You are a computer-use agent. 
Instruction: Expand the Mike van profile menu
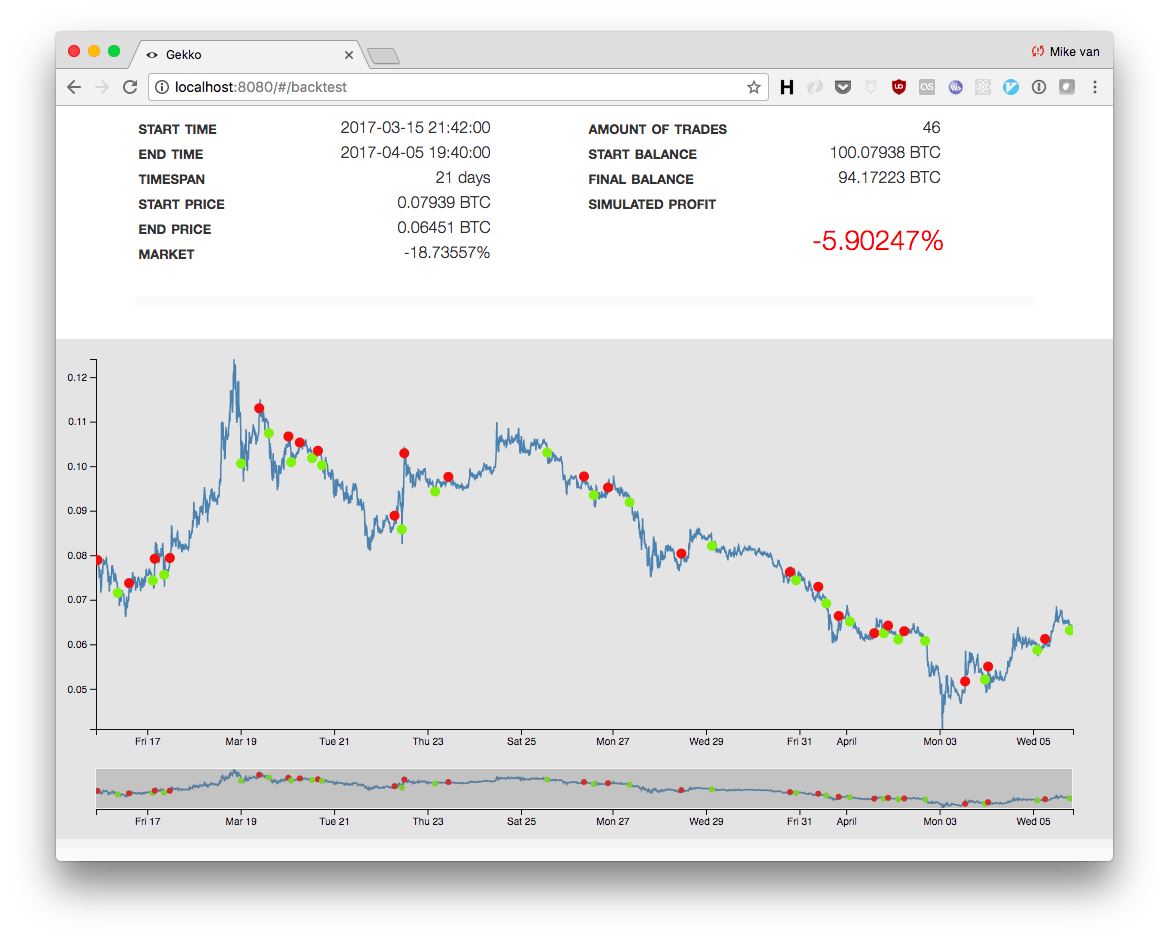point(1066,51)
